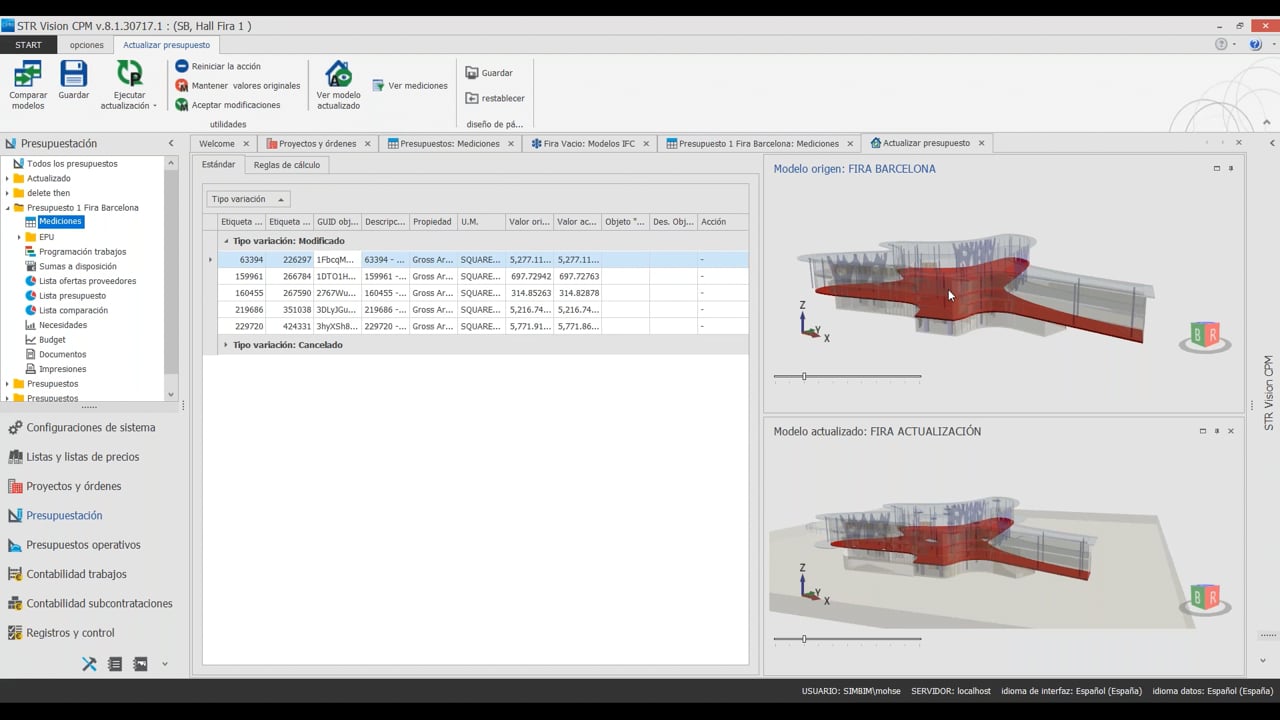1280x720 pixels.
Task: Click the Comparar modelos icon
Action: (28, 85)
